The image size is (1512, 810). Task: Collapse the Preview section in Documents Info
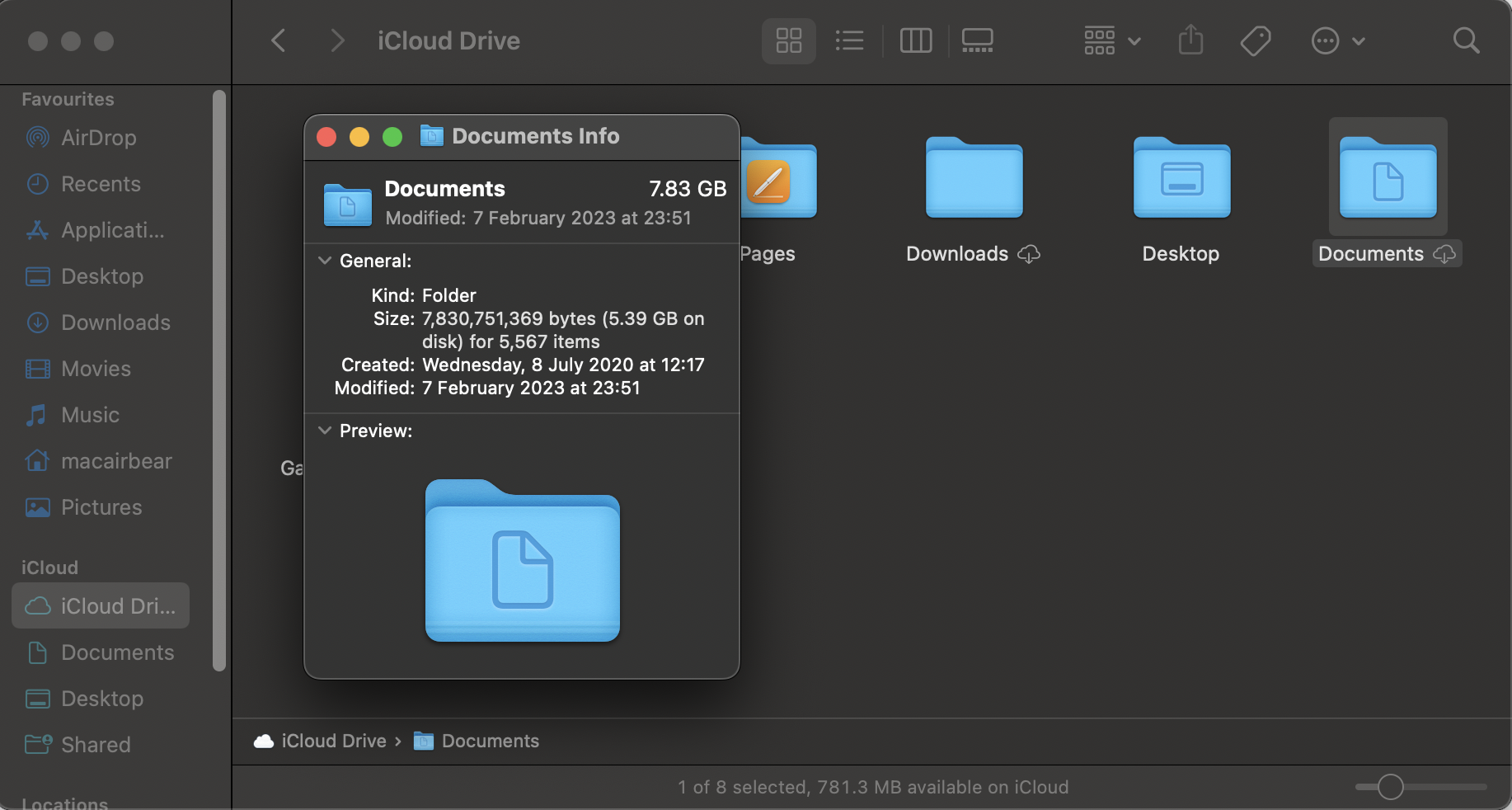[325, 431]
